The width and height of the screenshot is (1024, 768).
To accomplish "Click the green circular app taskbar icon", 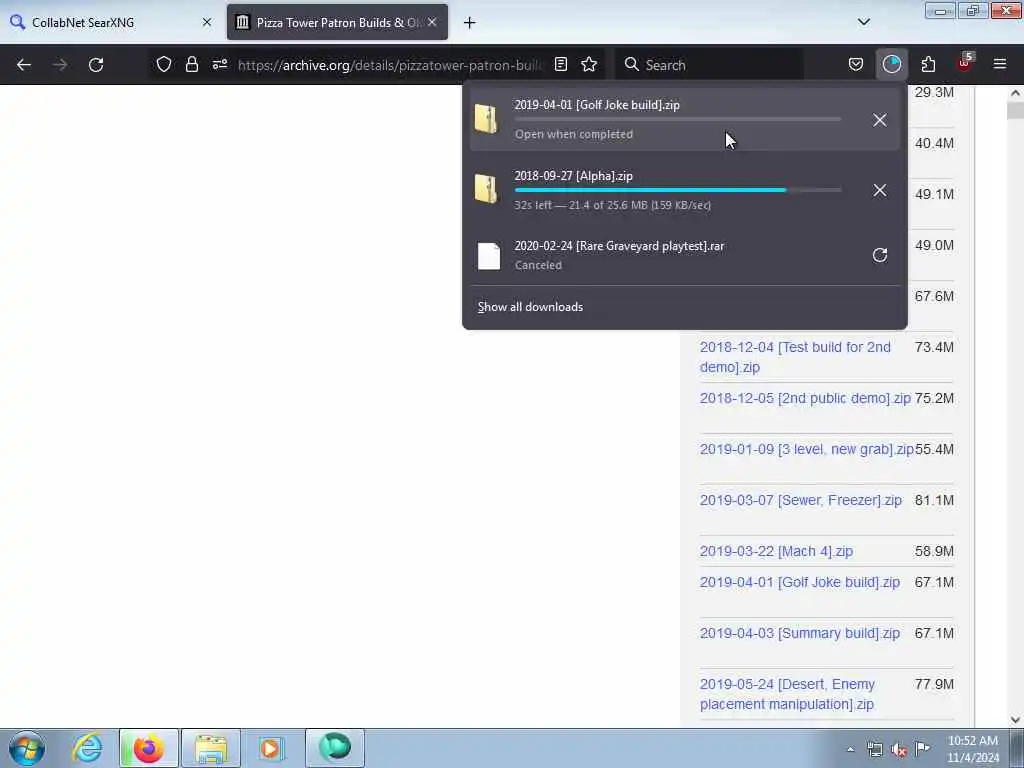I will [335, 748].
